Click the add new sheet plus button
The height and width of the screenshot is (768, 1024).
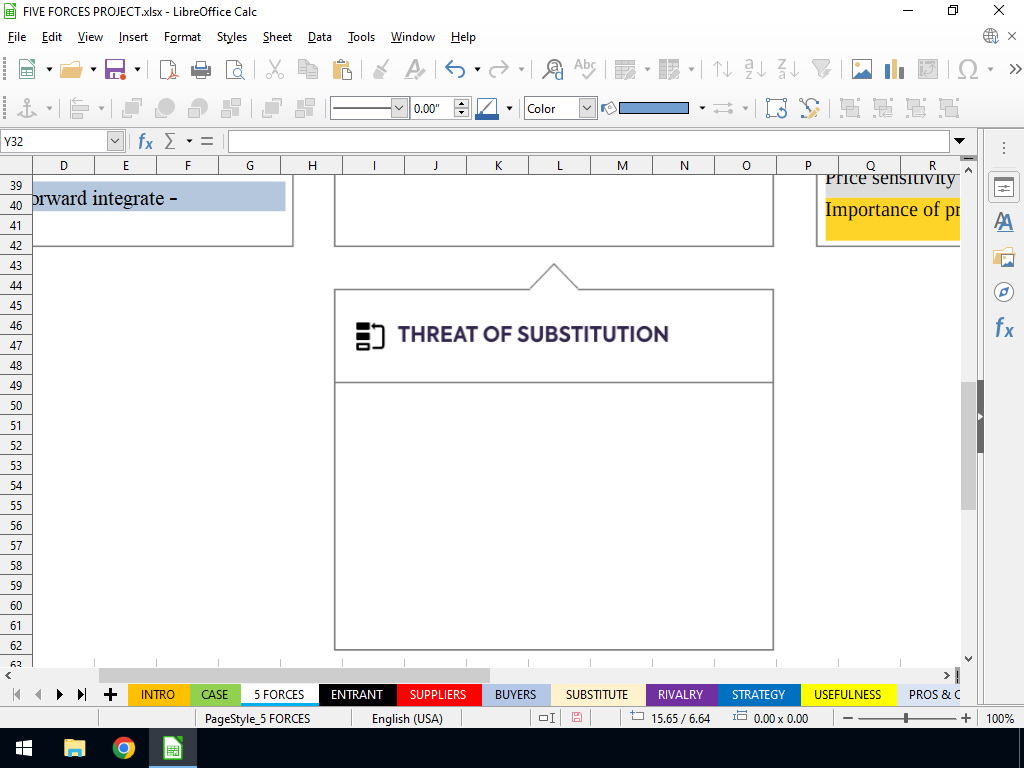(110, 694)
